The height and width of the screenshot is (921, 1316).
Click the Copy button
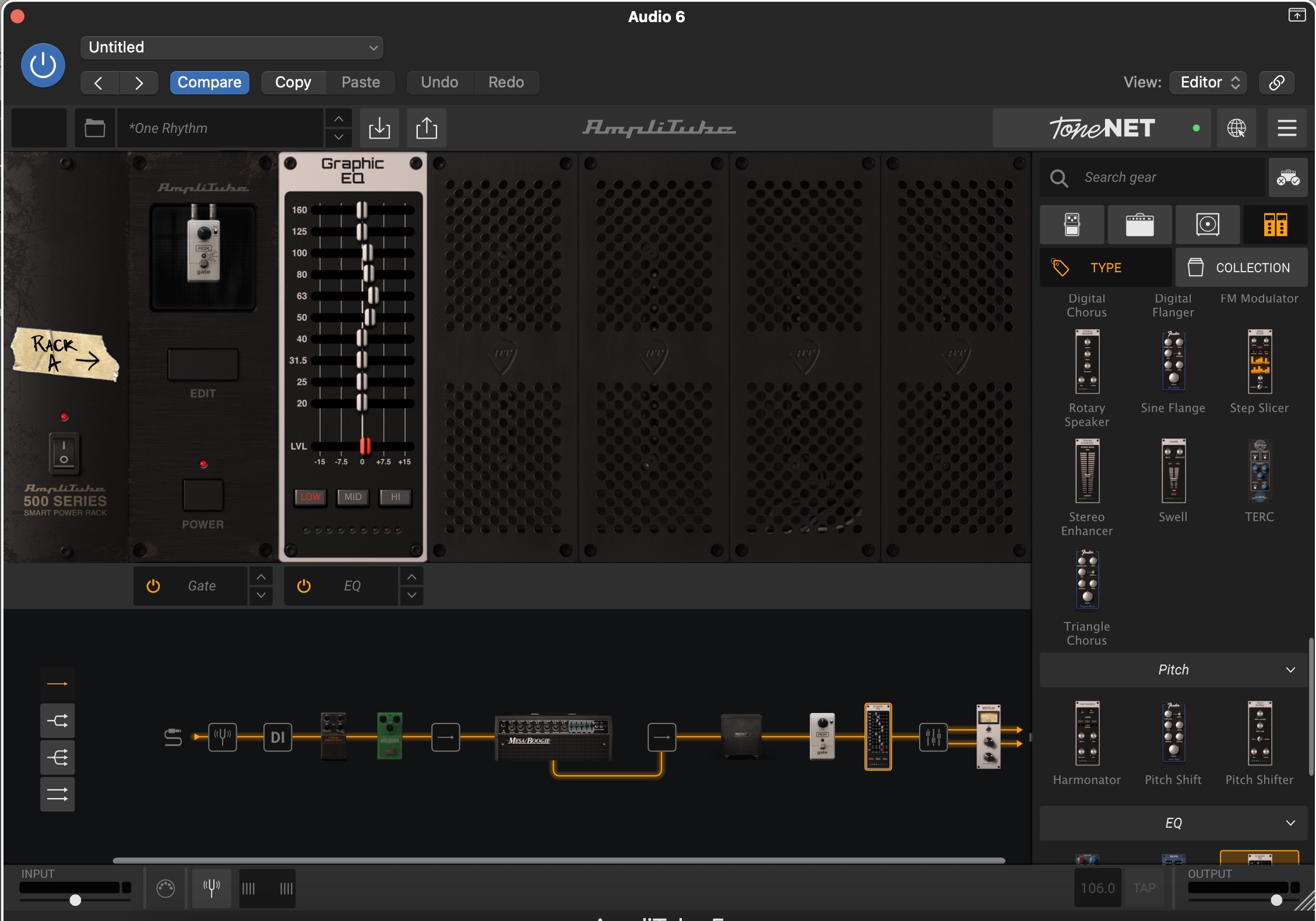(x=293, y=82)
